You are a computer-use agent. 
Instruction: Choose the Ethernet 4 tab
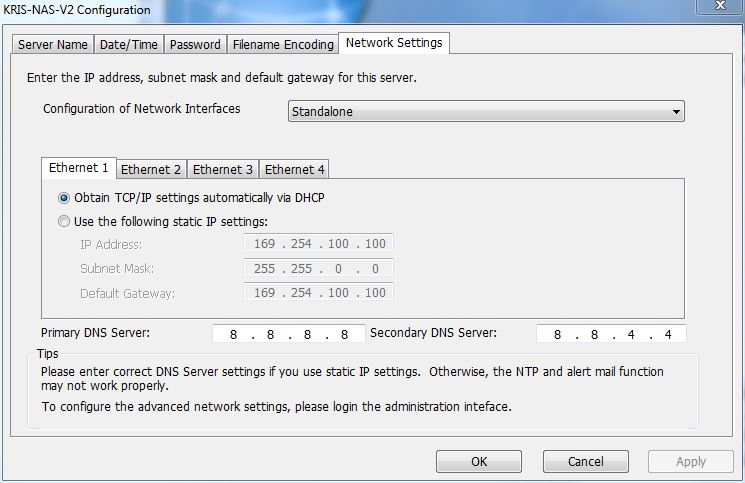click(x=295, y=169)
